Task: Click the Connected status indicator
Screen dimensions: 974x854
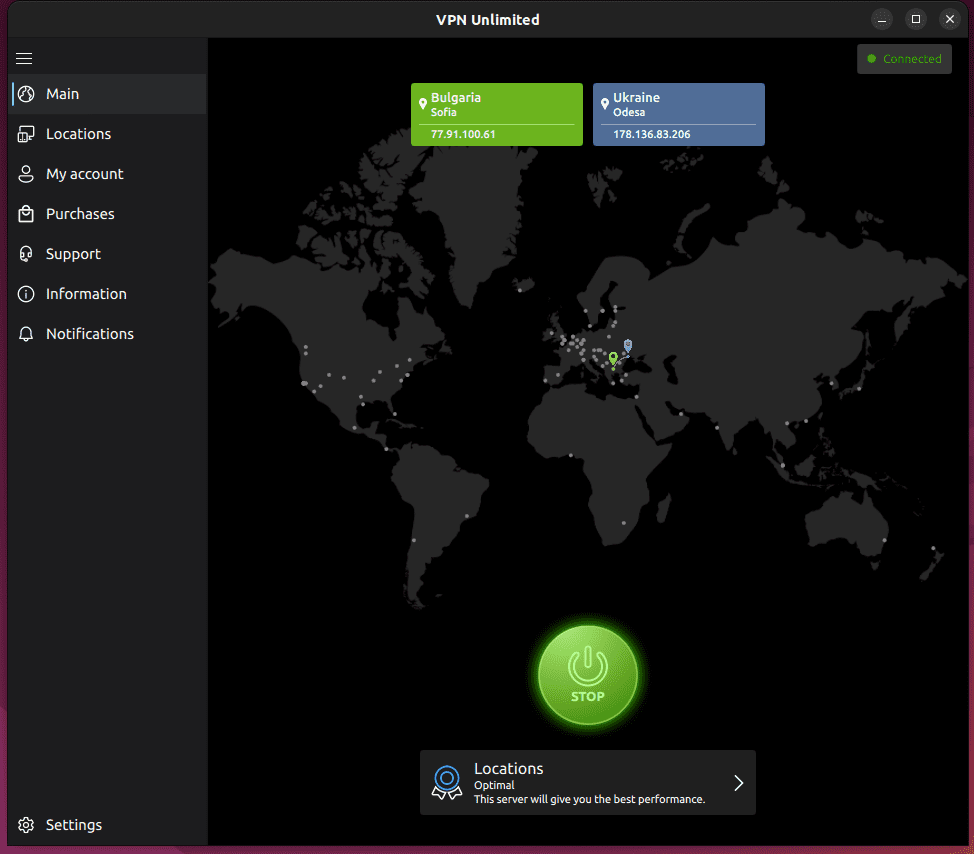Action: point(904,59)
